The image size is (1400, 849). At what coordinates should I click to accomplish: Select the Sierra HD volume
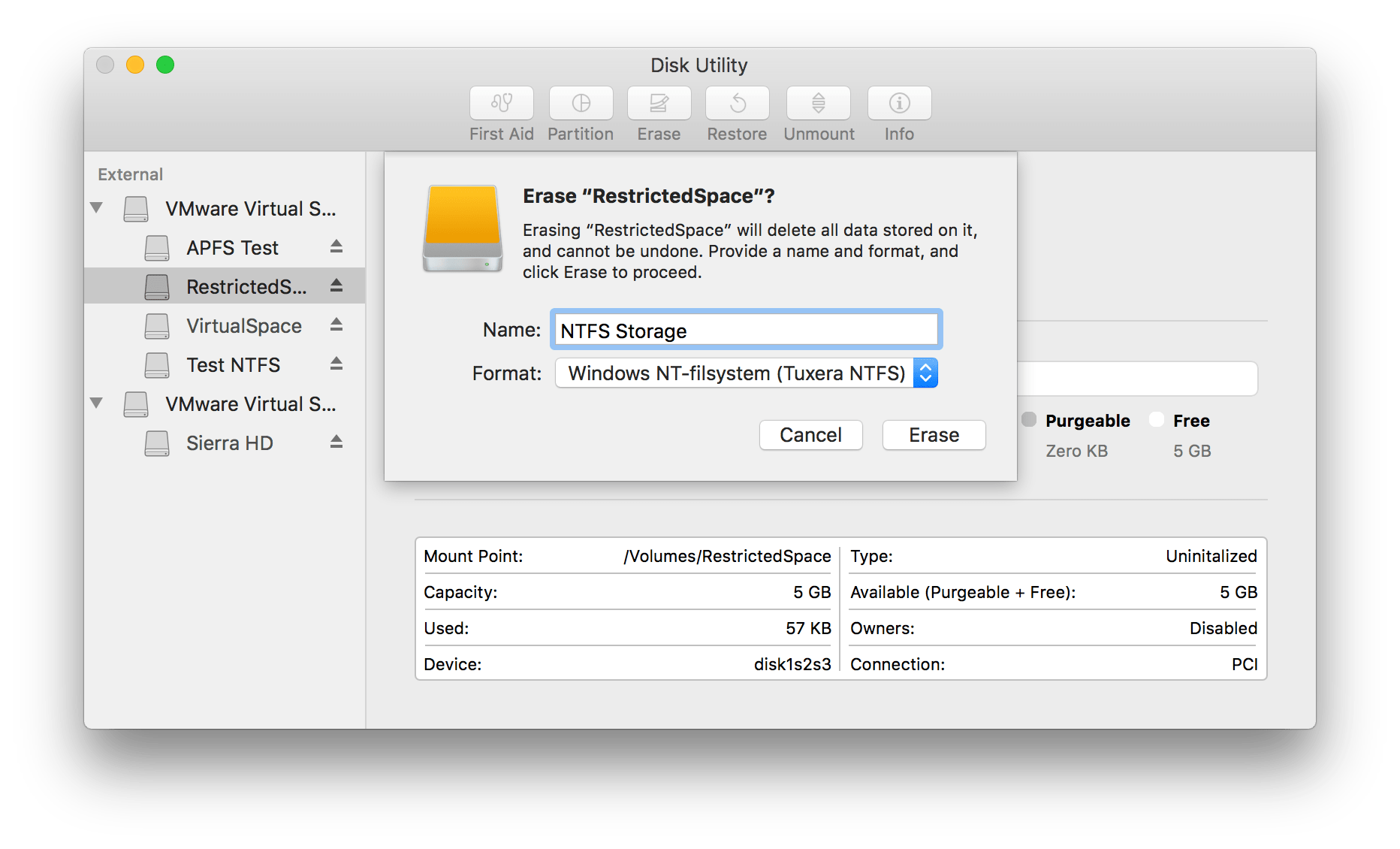229,443
